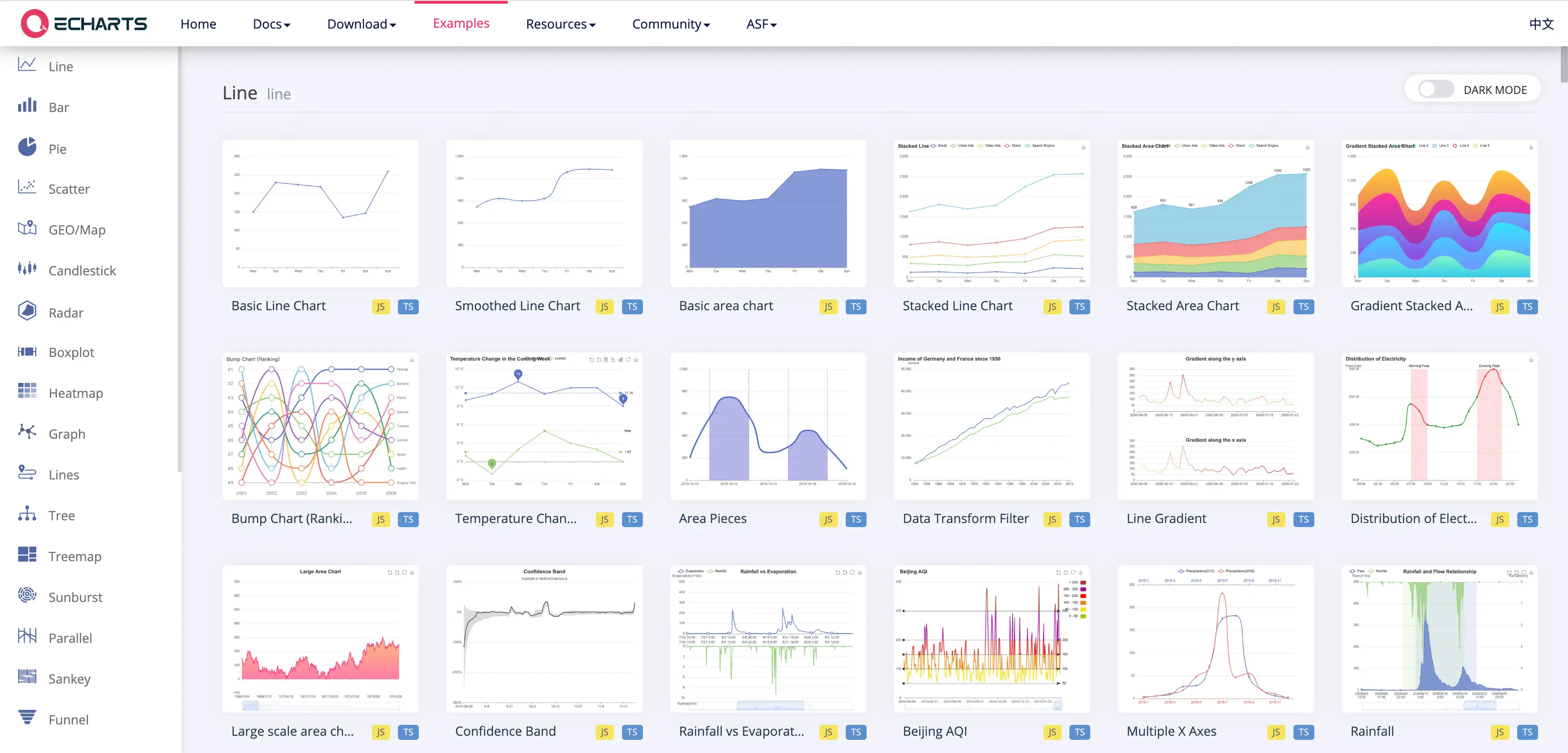The height and width of the screenshot is (753, 1568).
Task: Click the Tree icon in sidebar
Action: (27, 514)
